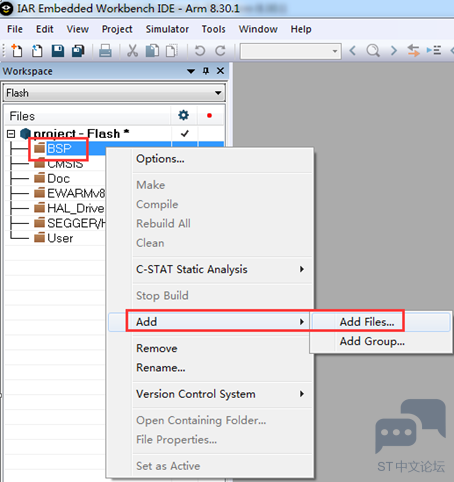Screen dimensions: 454x482
Task: Open the Edit menu
Action: coord(45,29)
